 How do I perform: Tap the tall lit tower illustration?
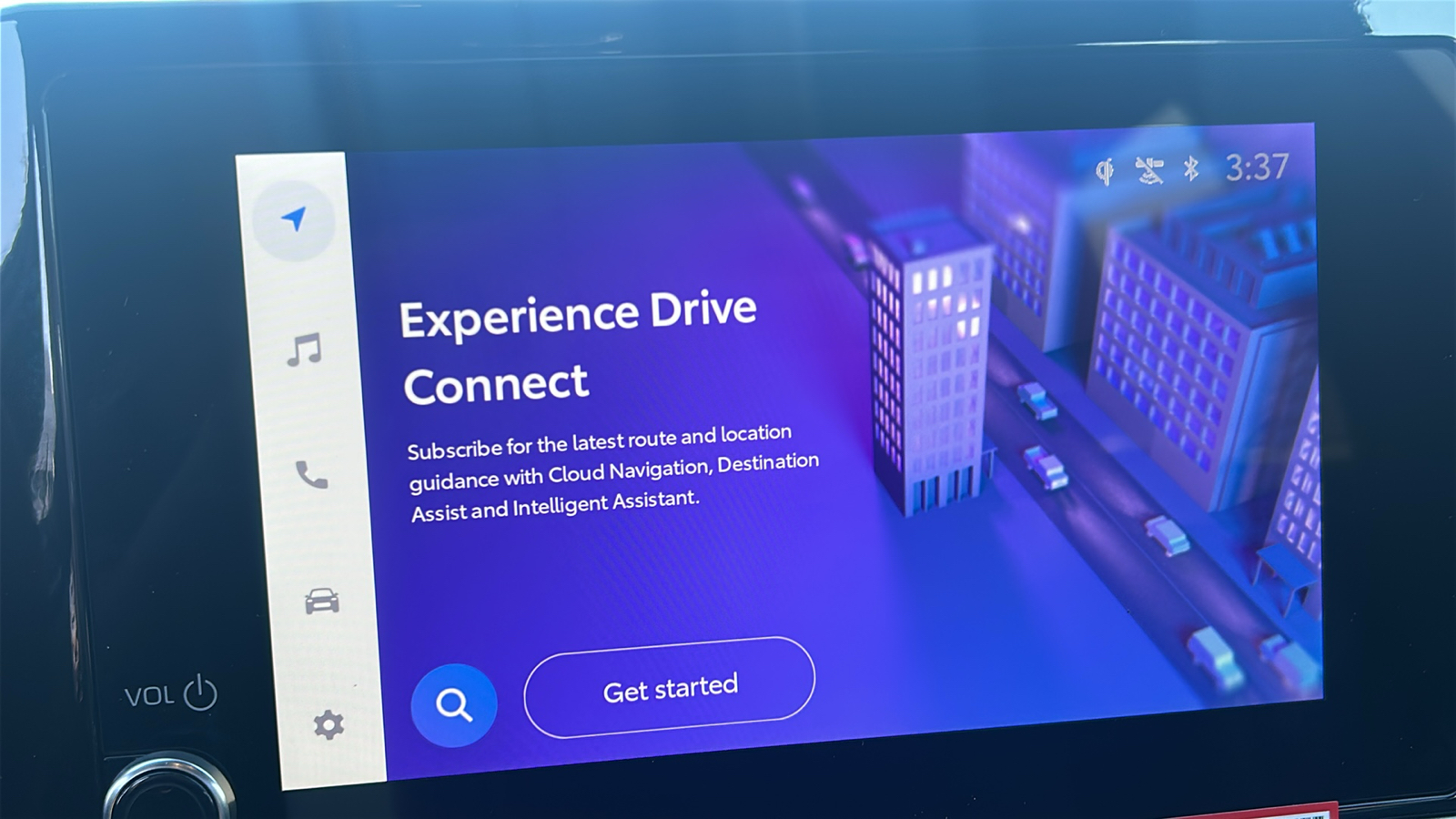(x=928, y=373)
